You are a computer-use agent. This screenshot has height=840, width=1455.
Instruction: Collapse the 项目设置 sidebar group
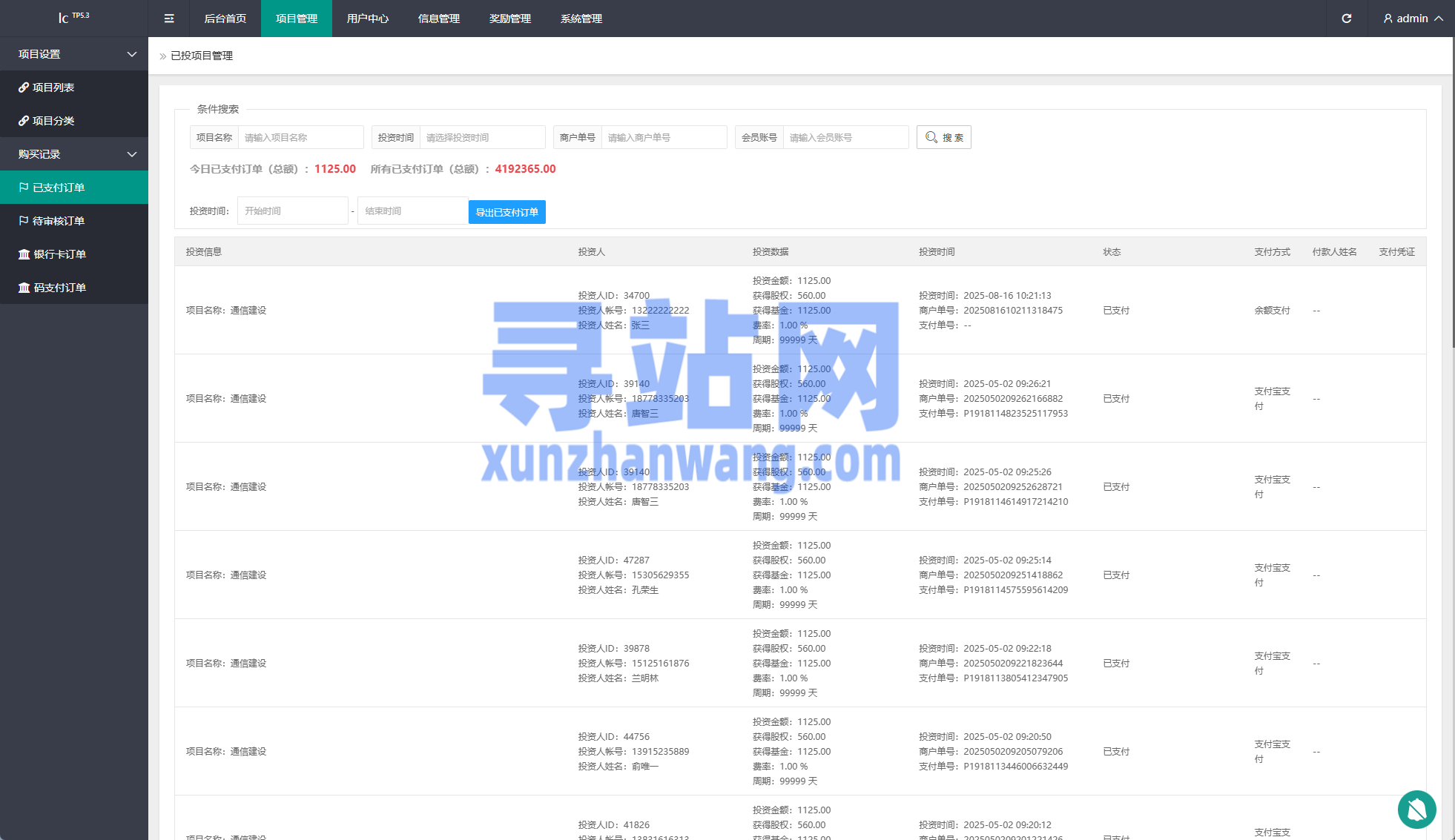click(74, 54)
